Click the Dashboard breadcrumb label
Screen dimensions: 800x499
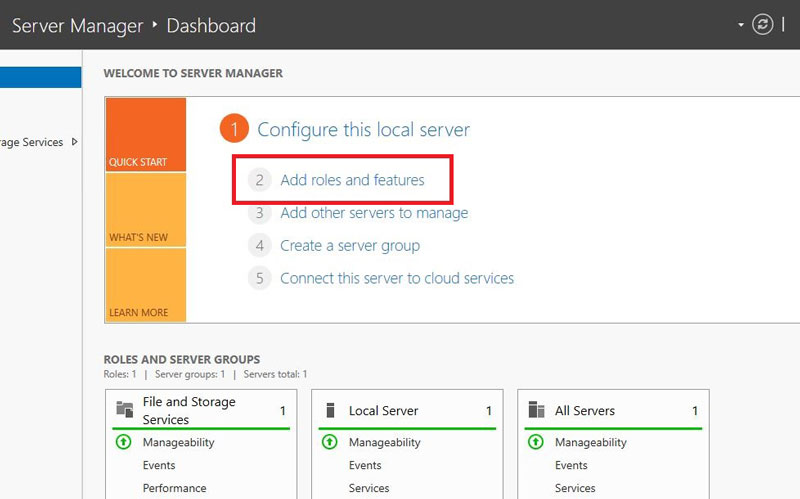click(211, 26)
